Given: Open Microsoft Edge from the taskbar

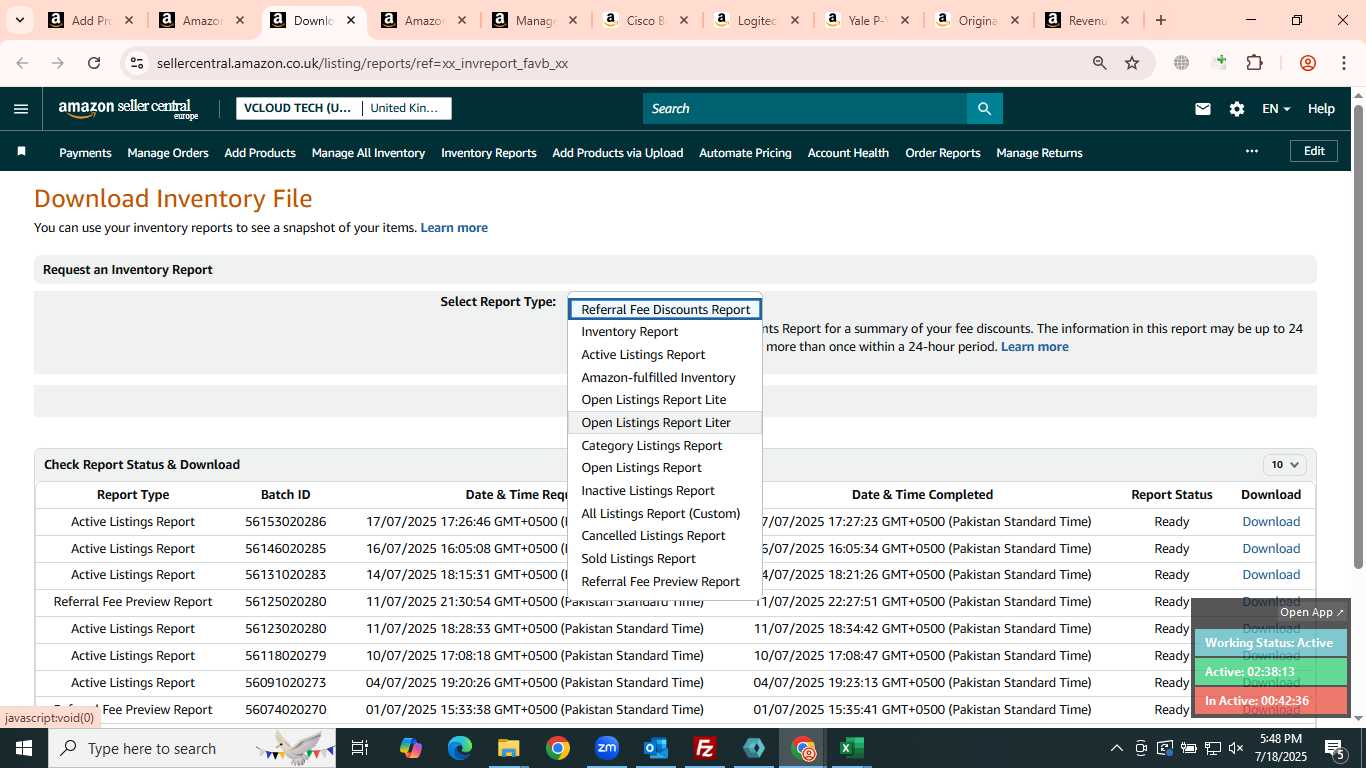Looking at the screenshot, I should (x=460, y=748).
